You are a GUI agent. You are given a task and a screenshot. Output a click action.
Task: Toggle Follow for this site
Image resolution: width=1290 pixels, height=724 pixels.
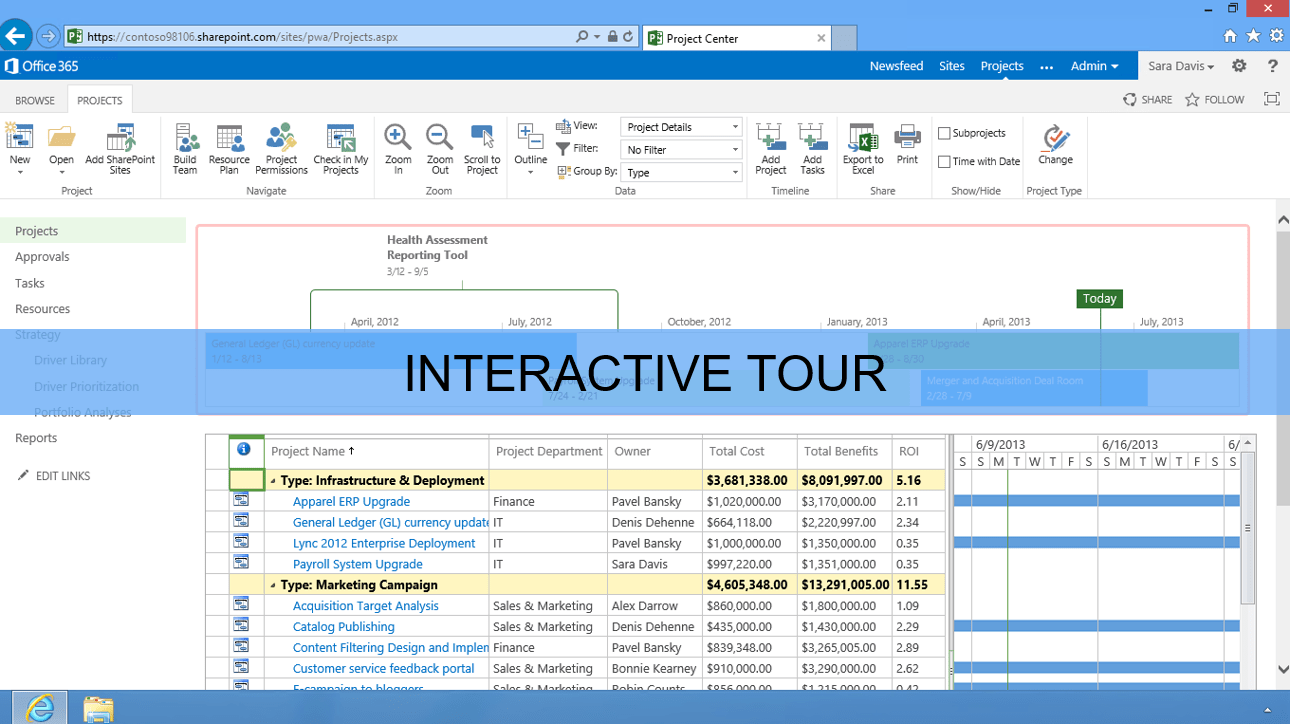(1216, 99)
